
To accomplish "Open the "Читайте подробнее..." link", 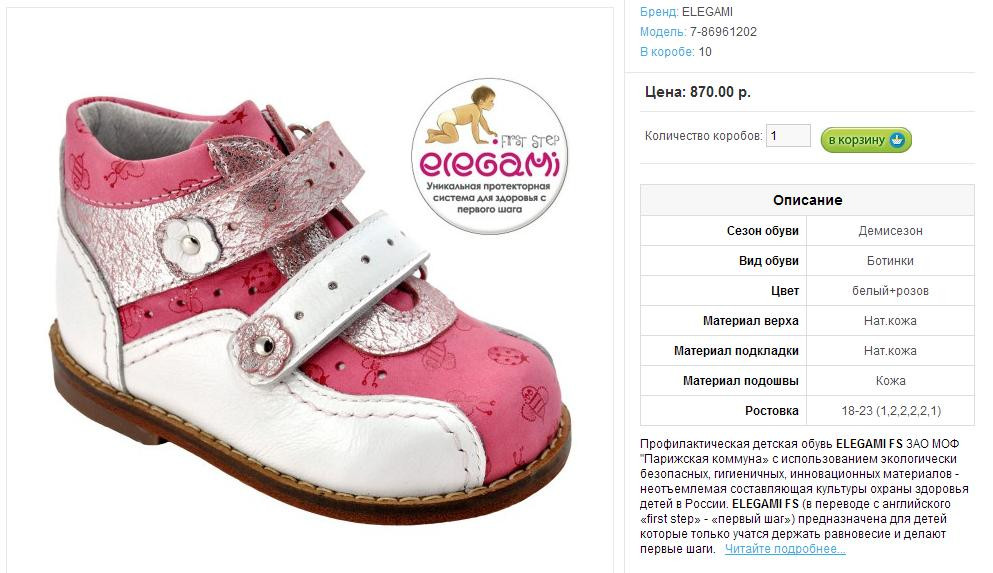I will (x=785, y=549).
